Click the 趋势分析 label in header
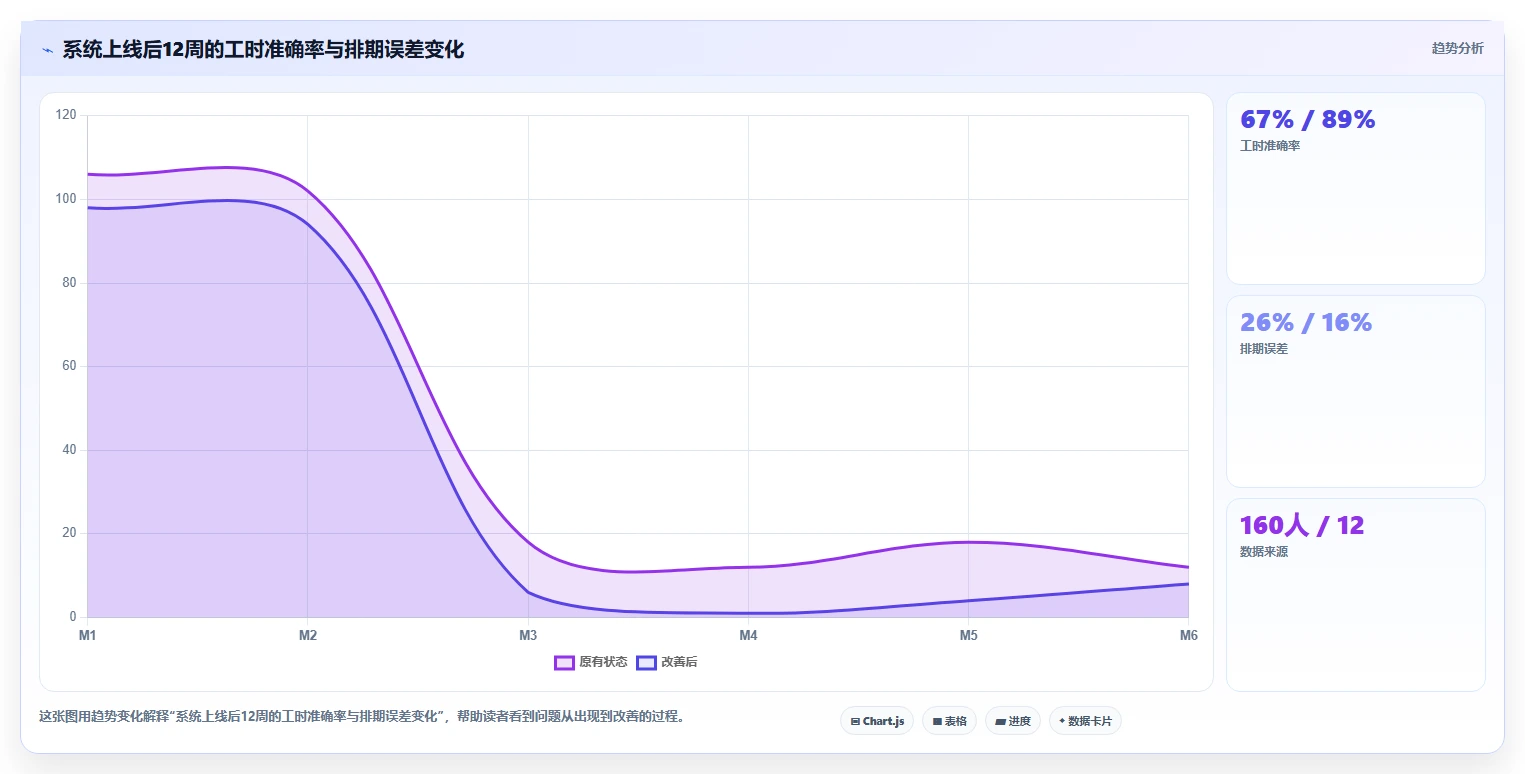Image resolution: width=1525 pixels, height=774 pixels. pos(1458,48)
